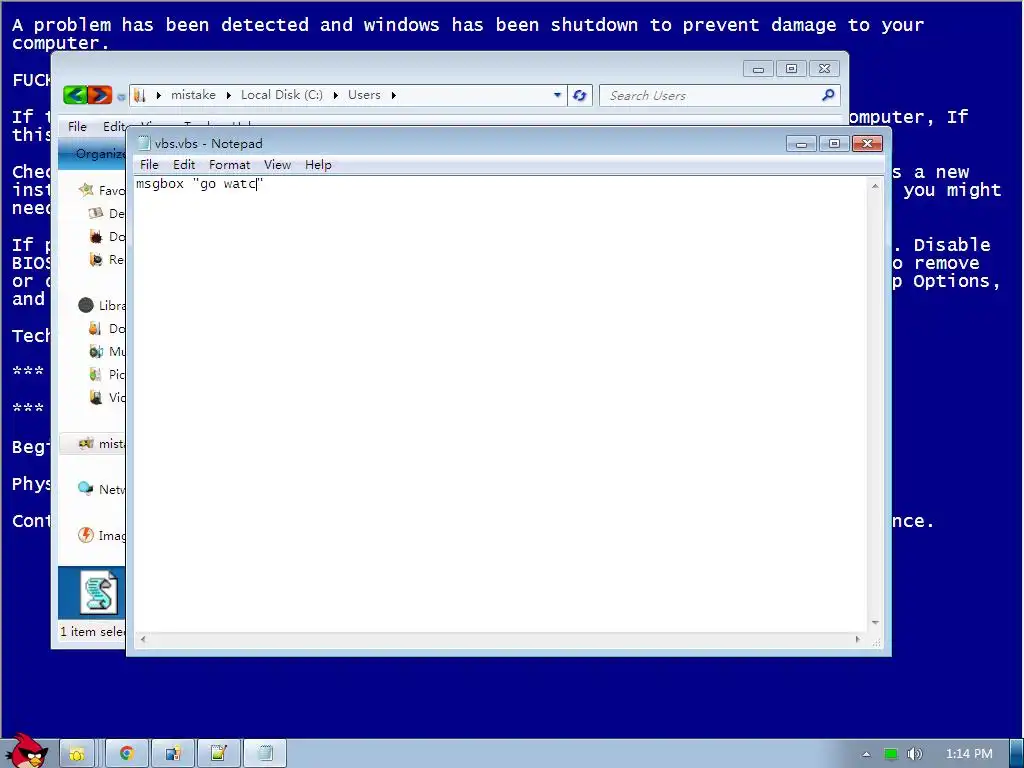Show hidden tray icons arrow
The height and width of the screenshot is (768, 1024).
(866, 754)
